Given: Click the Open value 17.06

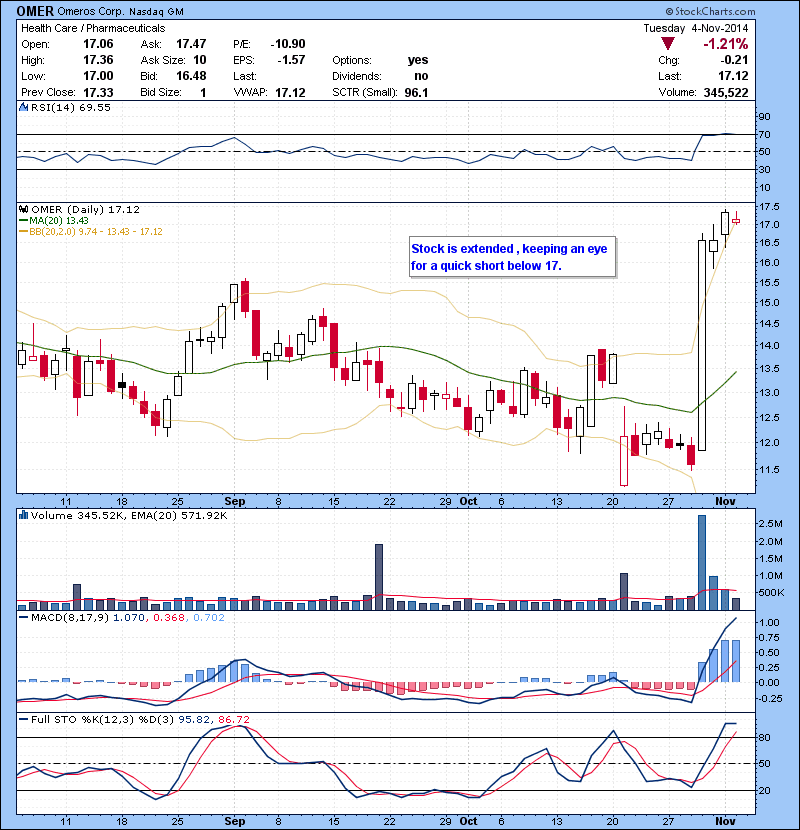Looking at the screenshot, I should tap(98, 44).
